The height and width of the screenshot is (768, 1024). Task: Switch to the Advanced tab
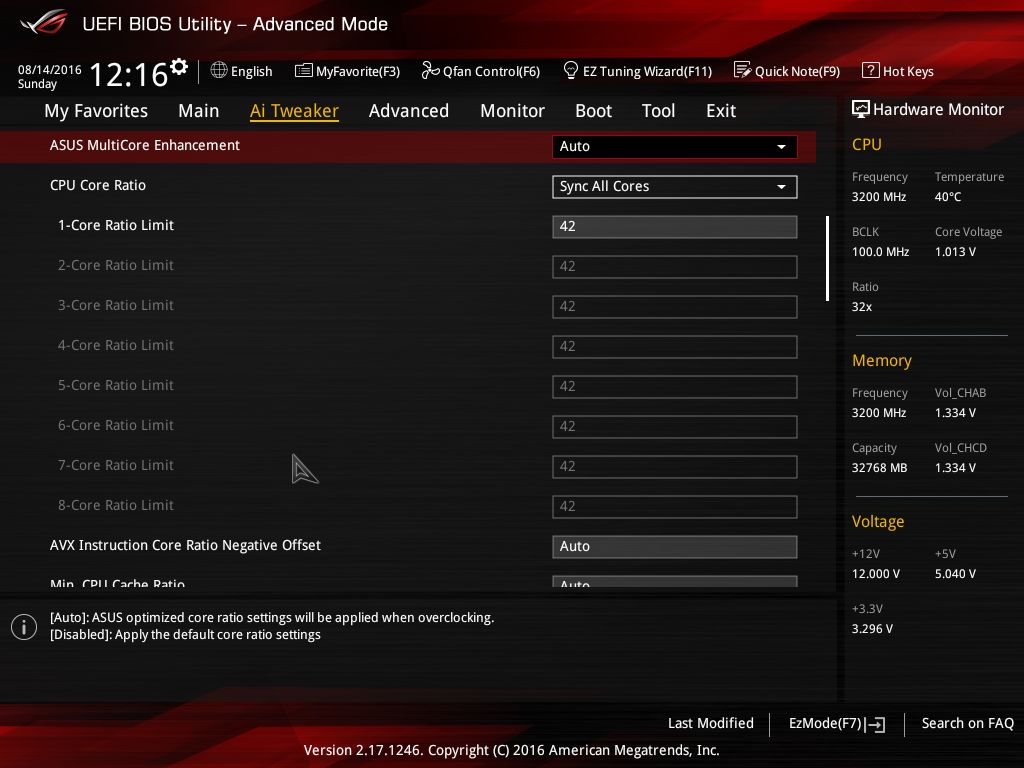[409, 111]
